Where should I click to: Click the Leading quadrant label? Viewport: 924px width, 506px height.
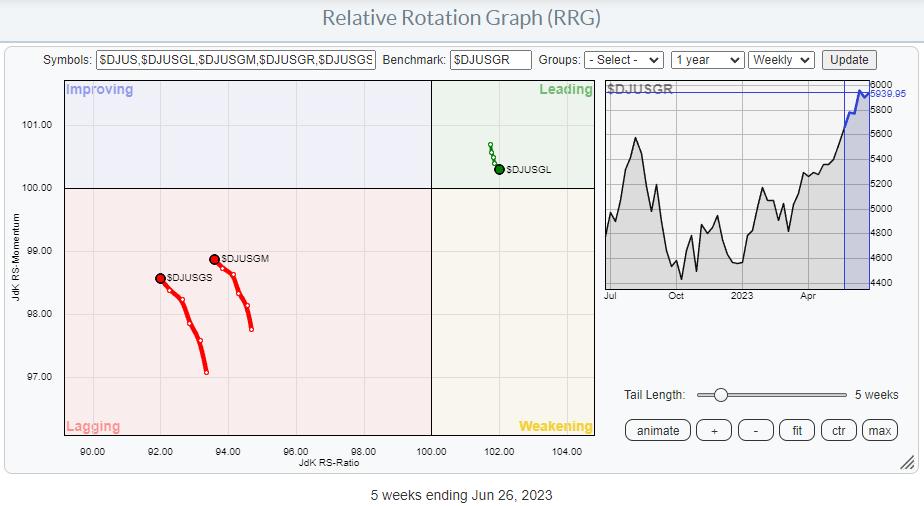(x=565, y=89)
